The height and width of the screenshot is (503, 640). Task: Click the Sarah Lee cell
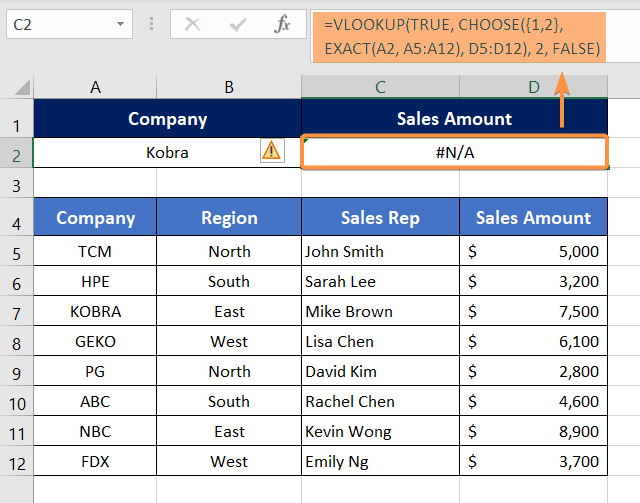pyautogui.click(x=380, y=281)
